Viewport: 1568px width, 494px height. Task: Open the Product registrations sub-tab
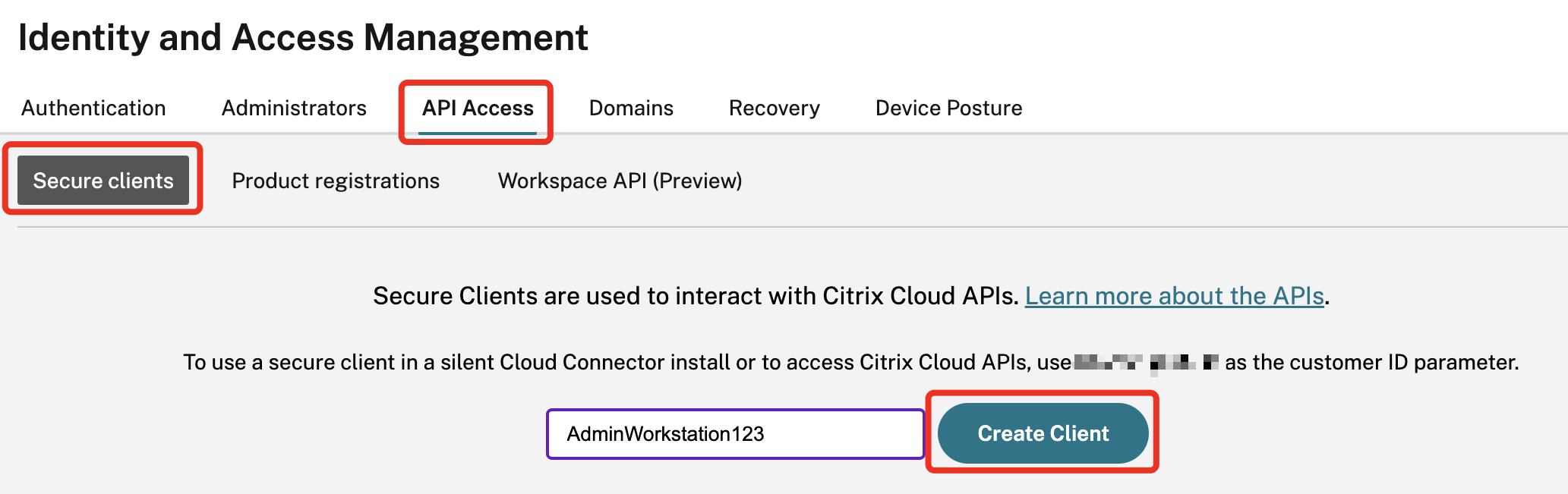[x=336, y=181]
